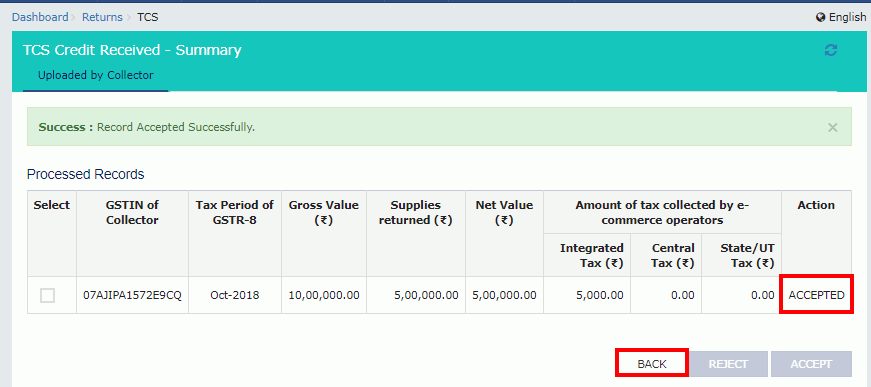Open the English language selector
The image size is (871, 387).
pos(840,17)
